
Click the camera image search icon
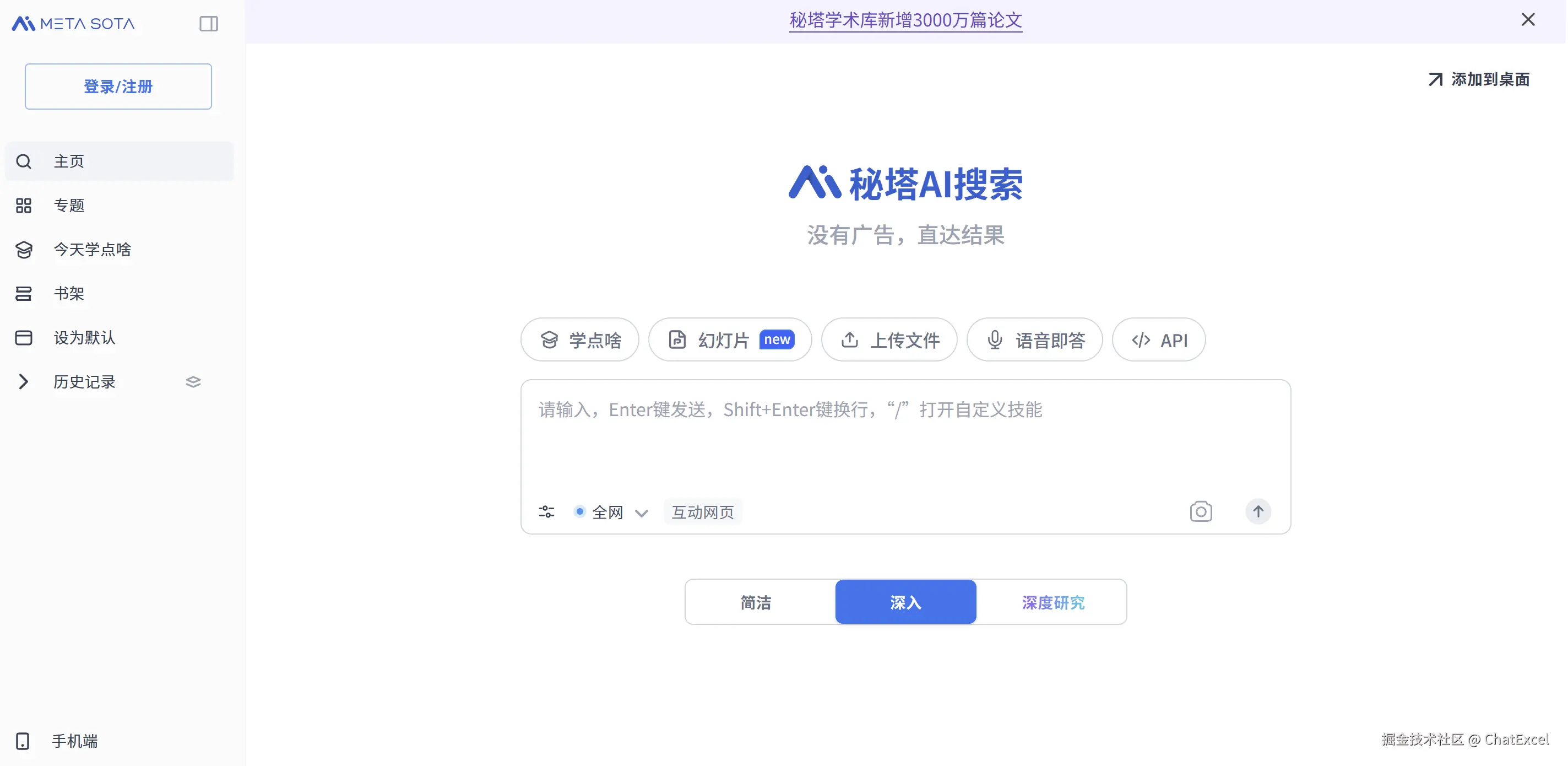(x=1200, y=511)
